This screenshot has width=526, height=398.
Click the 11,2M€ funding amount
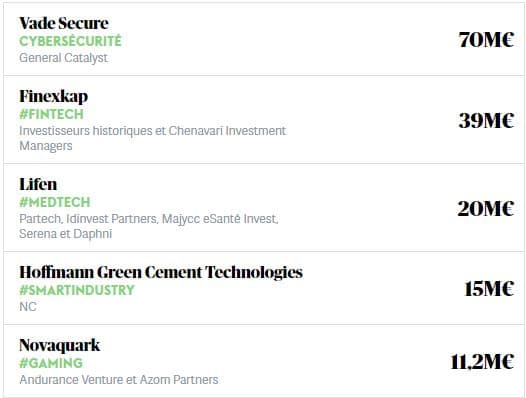(x=482, y=362)
